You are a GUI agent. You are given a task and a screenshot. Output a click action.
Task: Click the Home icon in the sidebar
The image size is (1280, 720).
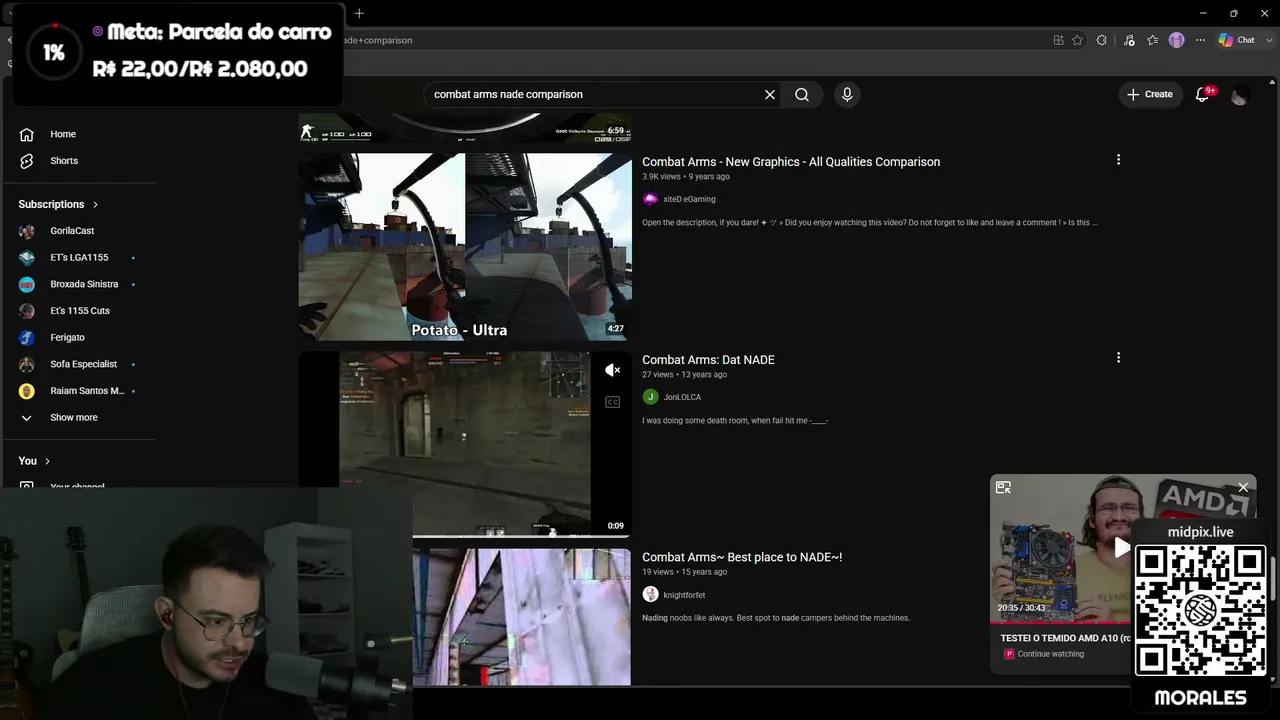pyautogui.click(x=27, y=134)
